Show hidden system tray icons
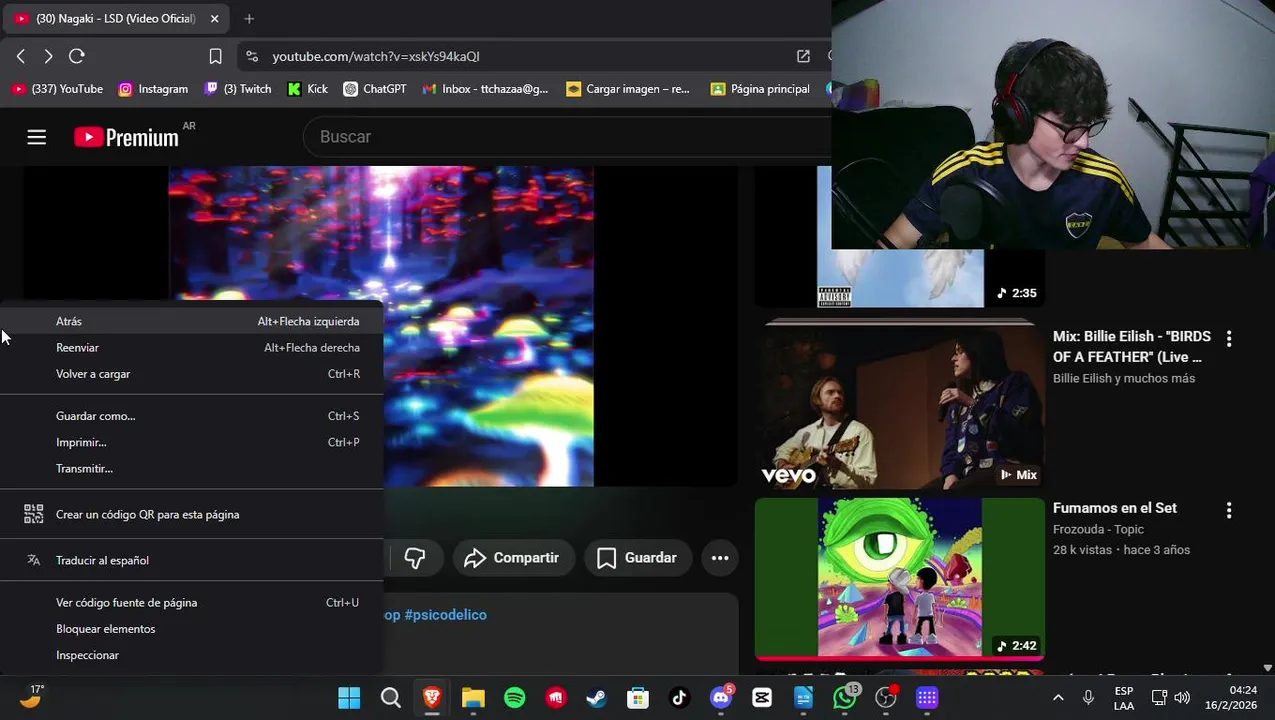Image resolution: width=1275 pixels, height=720 pixels. click(1058, 698)
